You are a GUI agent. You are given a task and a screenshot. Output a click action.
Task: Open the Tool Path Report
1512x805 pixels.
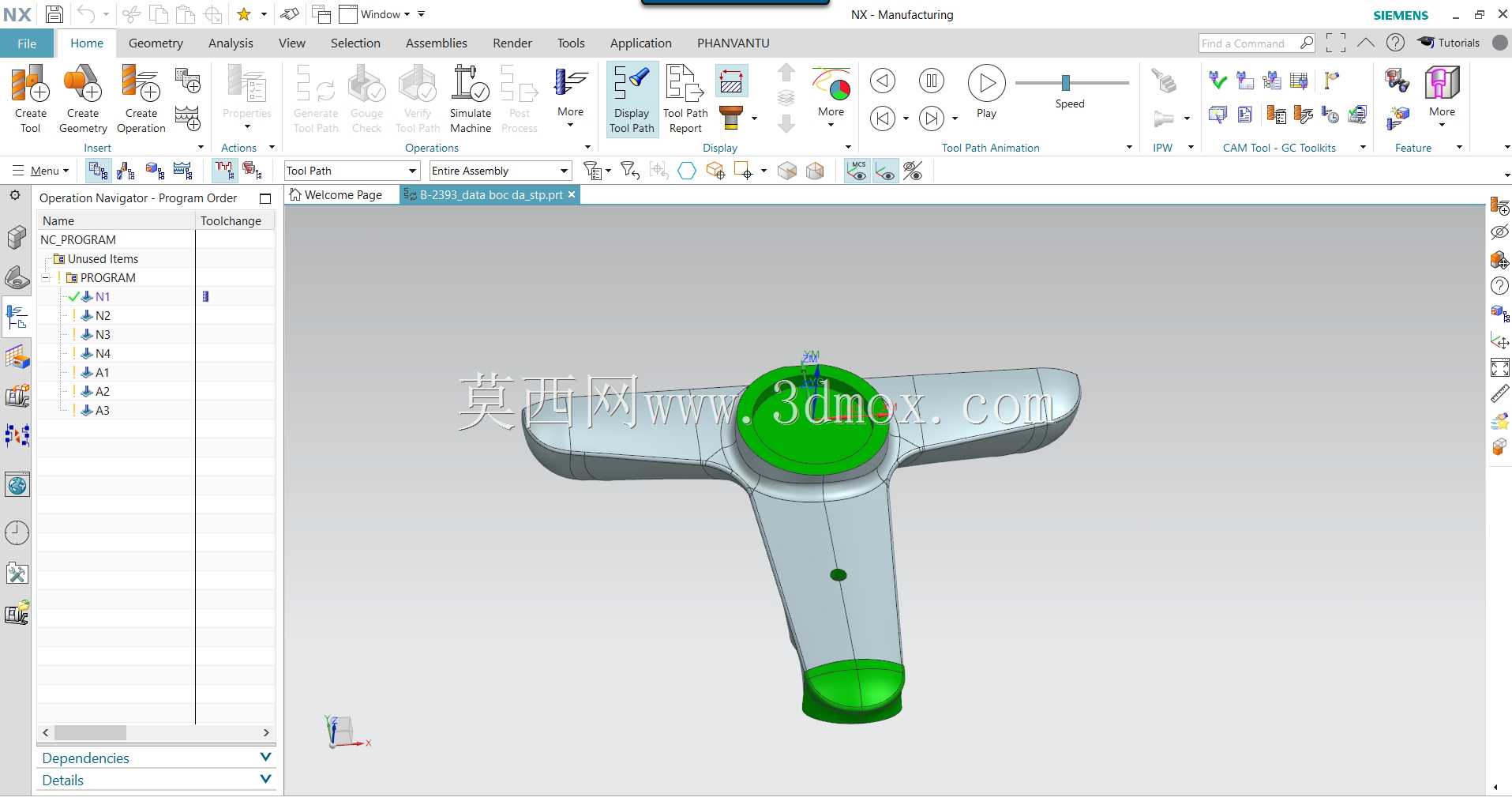tap(685, 99)
